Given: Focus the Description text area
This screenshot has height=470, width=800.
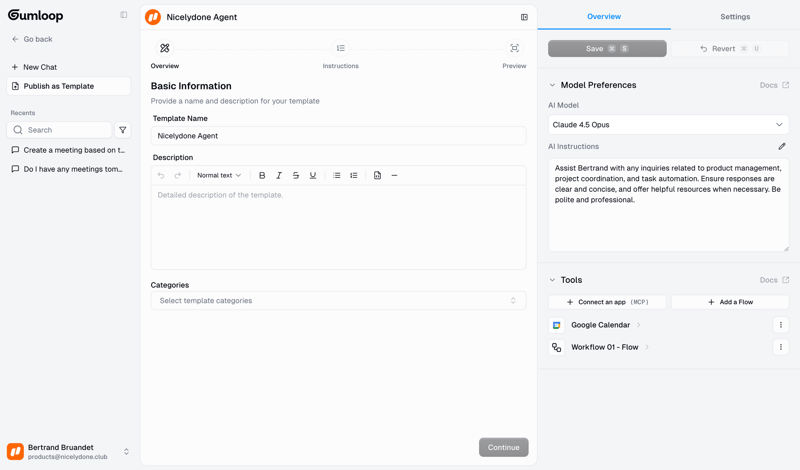Looking at the screenshot, I should (x=338, y=227).
